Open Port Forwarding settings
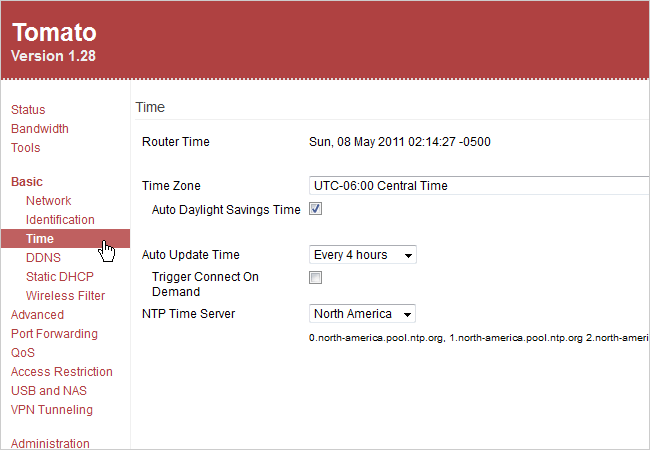This screenshot has width=650, height=450. coord(54,334)
